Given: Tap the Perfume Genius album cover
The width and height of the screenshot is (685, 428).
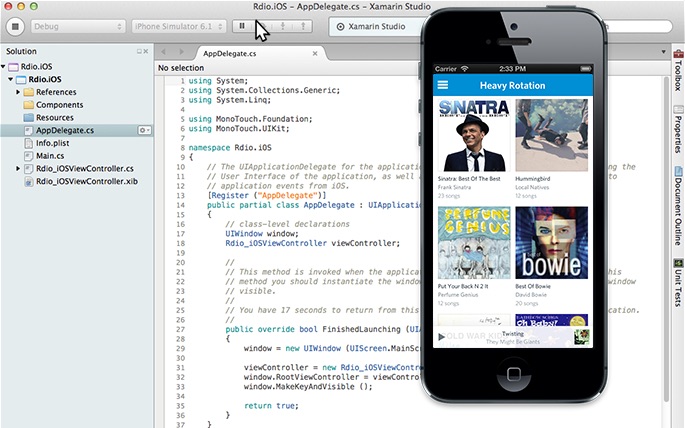Looking at the screenshot, I should point(474,243).
